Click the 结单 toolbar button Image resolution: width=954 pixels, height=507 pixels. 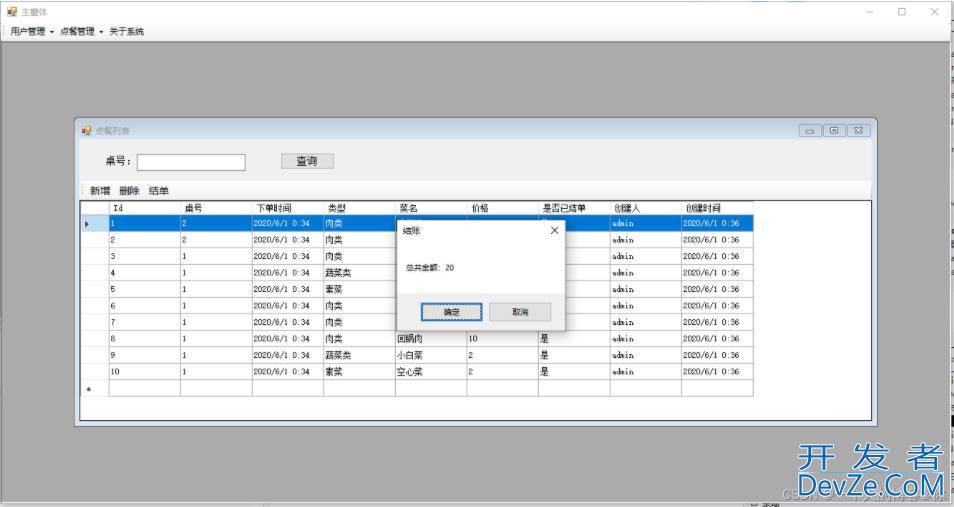159,191
